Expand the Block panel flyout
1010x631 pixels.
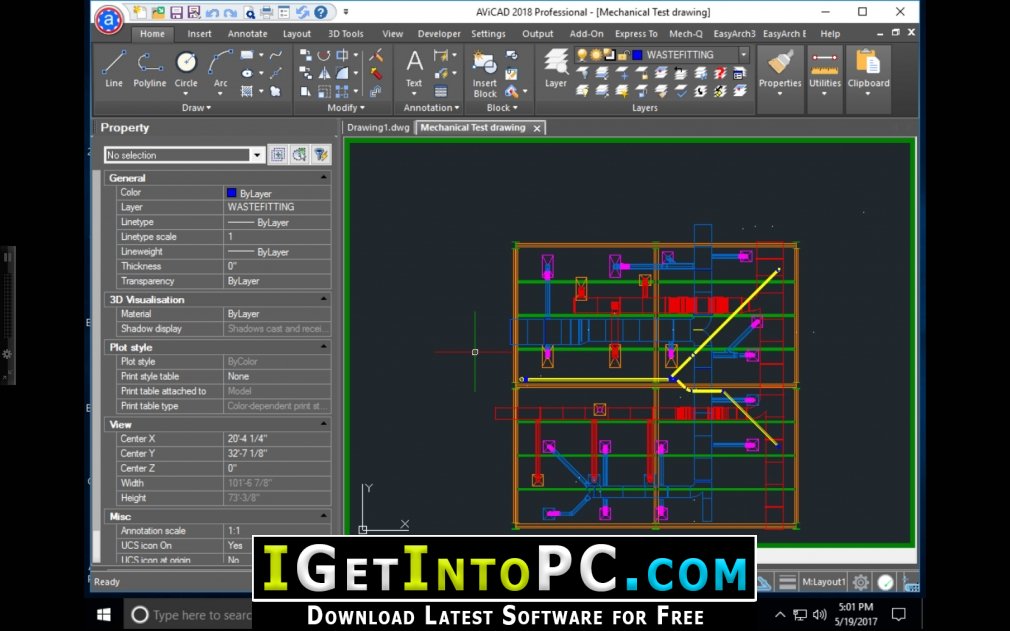tap(502, 108)
